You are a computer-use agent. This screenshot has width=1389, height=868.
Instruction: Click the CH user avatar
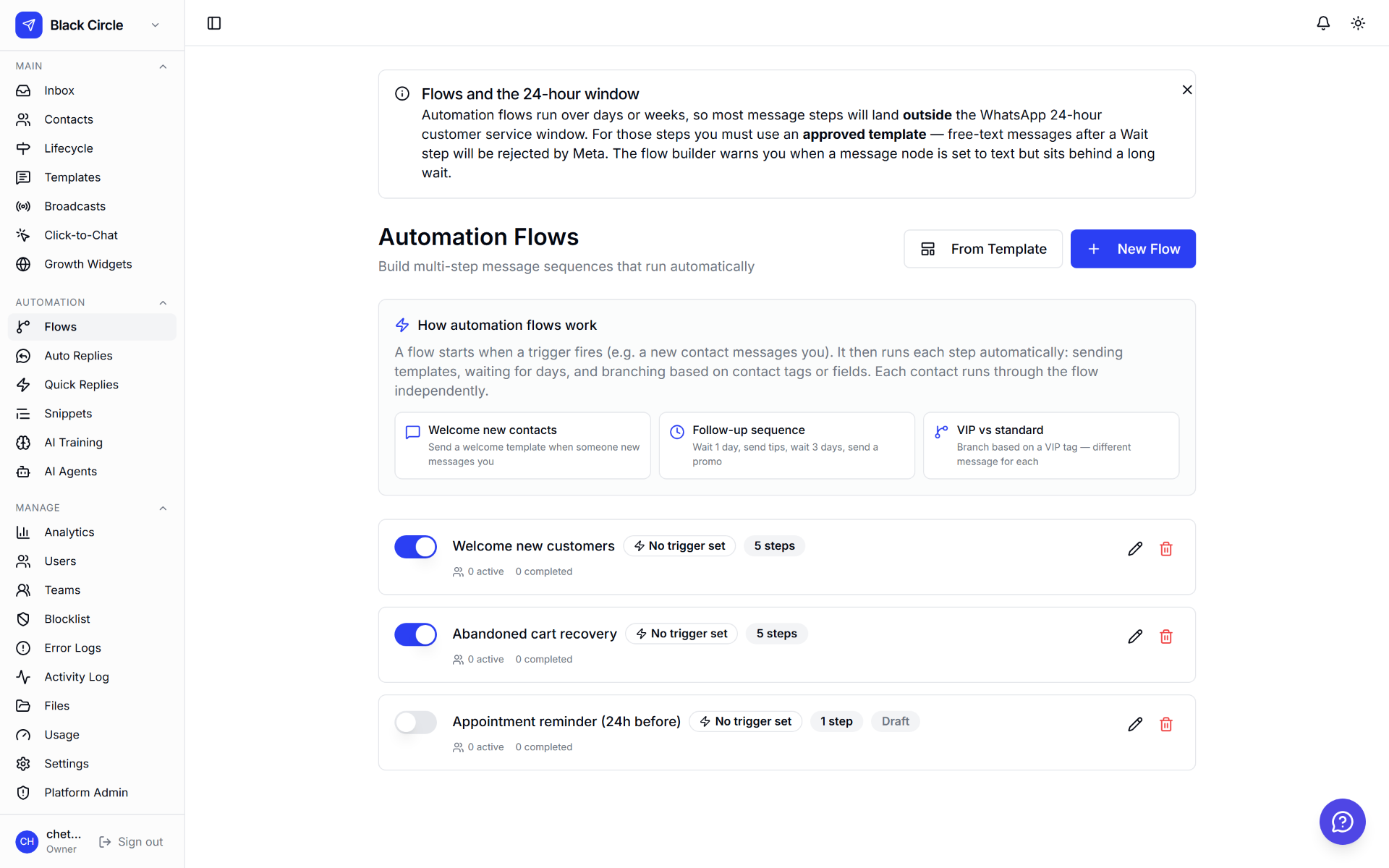pyautogui.click(x=27, y=841)
